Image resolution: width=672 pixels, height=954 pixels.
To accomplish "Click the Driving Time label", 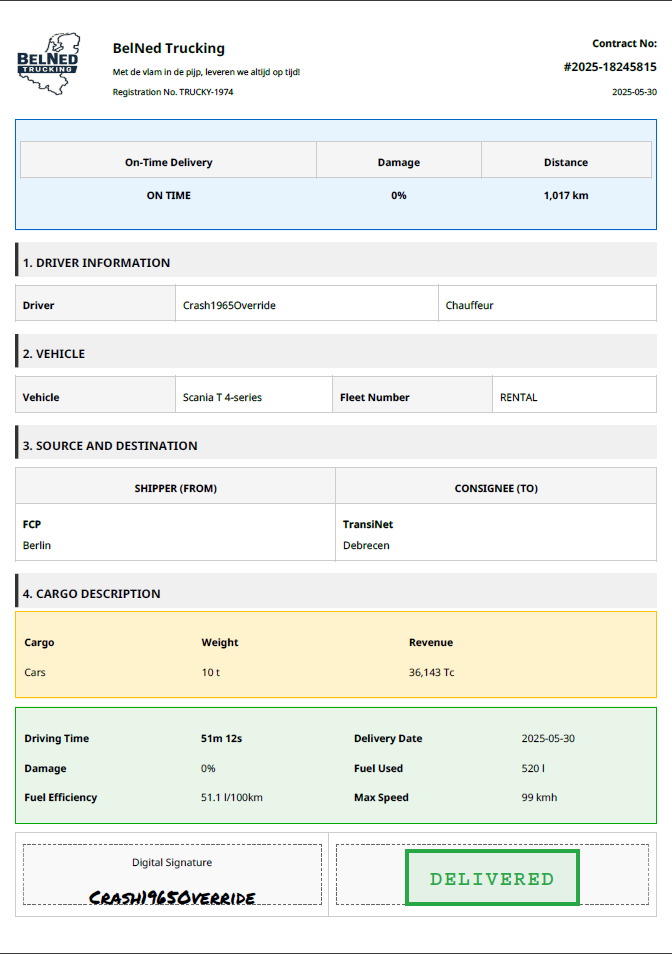I will [57, 739].
